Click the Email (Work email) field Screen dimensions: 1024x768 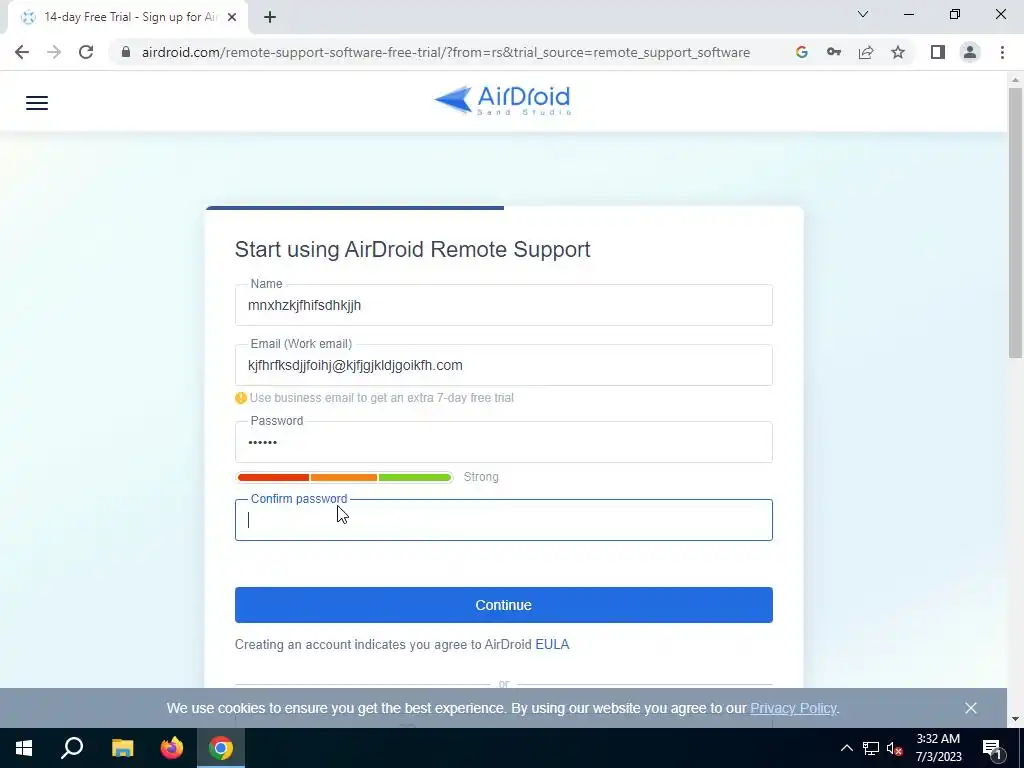[x=504, y=365]
